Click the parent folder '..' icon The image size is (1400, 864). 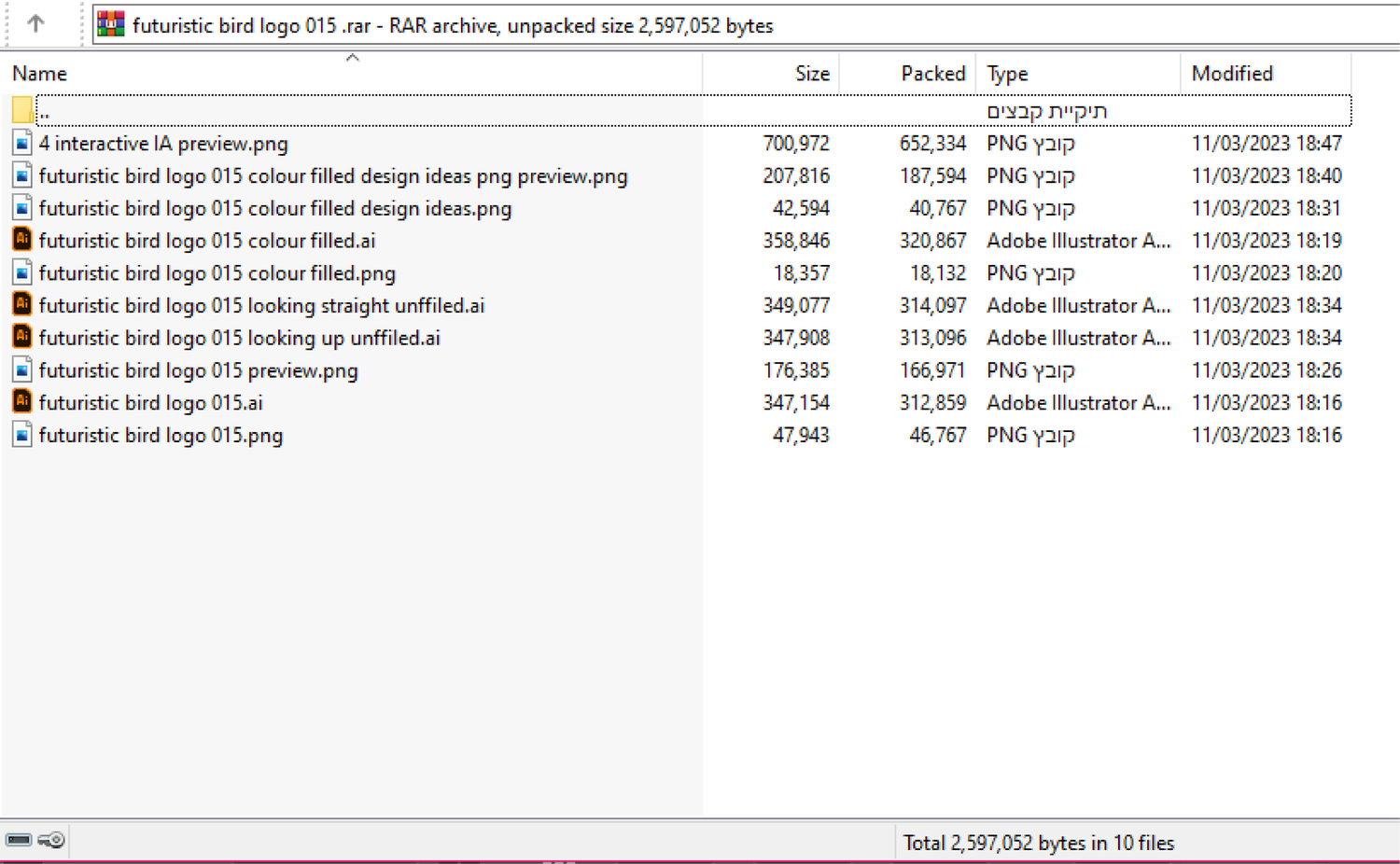[x=23, y=111]
